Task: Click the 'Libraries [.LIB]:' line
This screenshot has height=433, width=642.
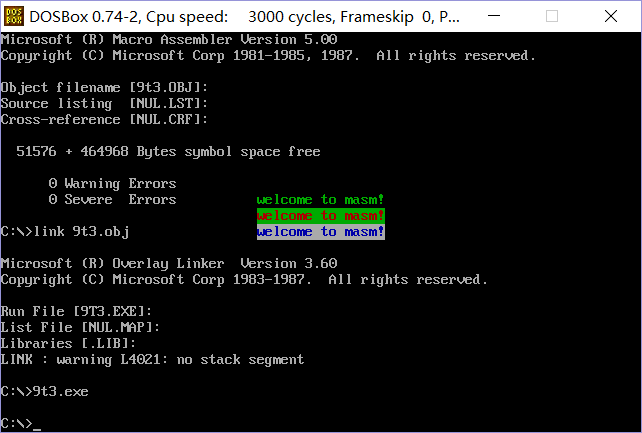Action: tap(68, 343)
